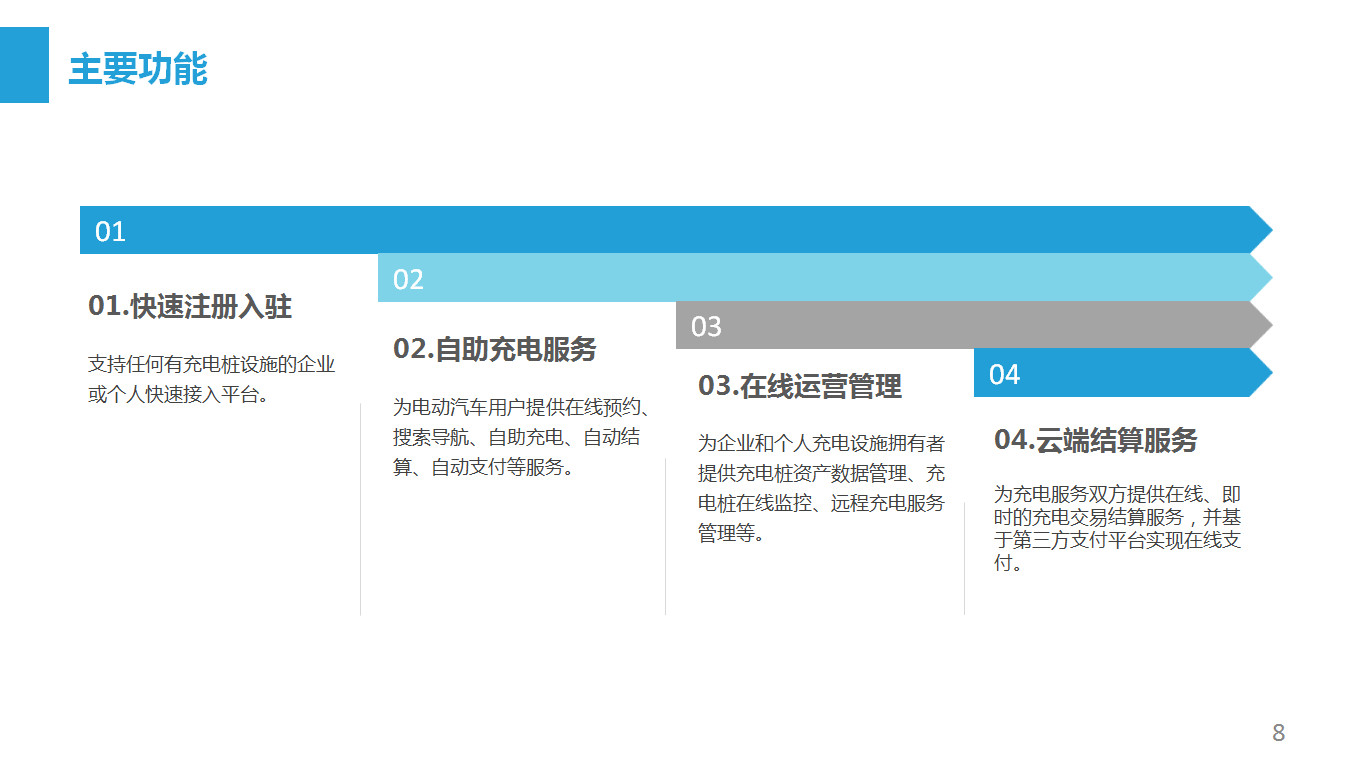Select the blue square beside the title

(x=24, y=65)
